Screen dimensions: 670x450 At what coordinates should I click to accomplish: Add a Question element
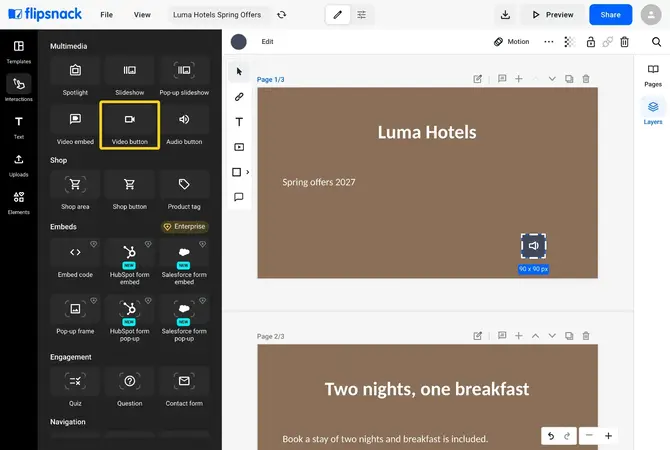pos(129,388)
